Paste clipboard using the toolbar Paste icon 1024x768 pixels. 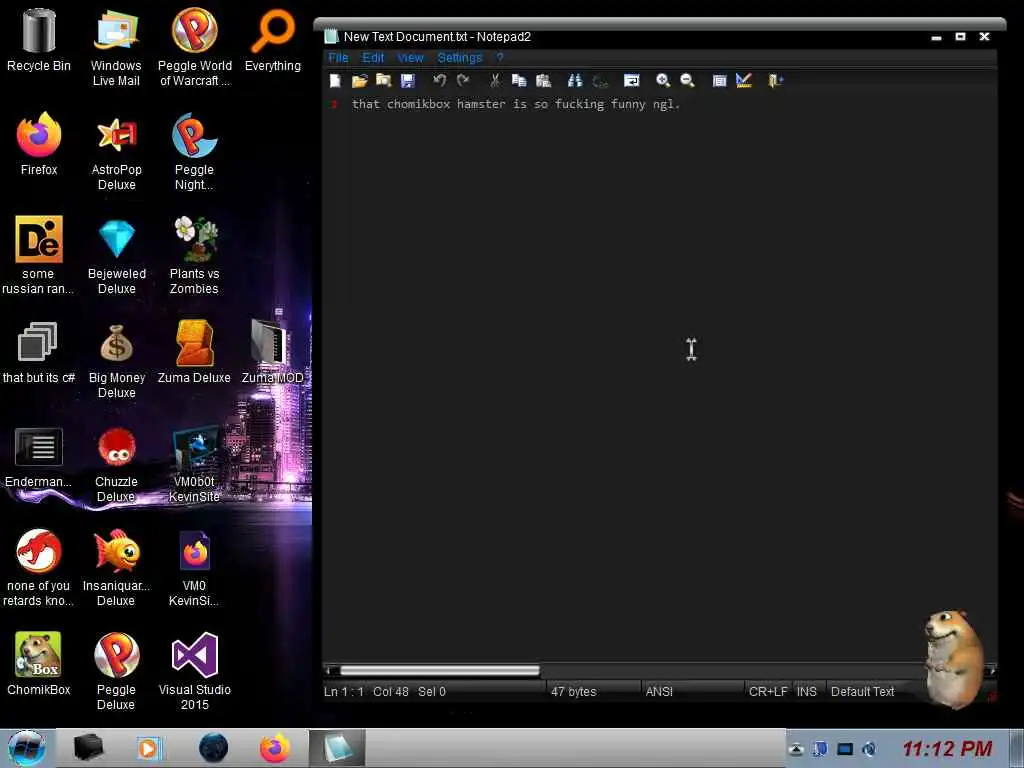tap(543, 81)
